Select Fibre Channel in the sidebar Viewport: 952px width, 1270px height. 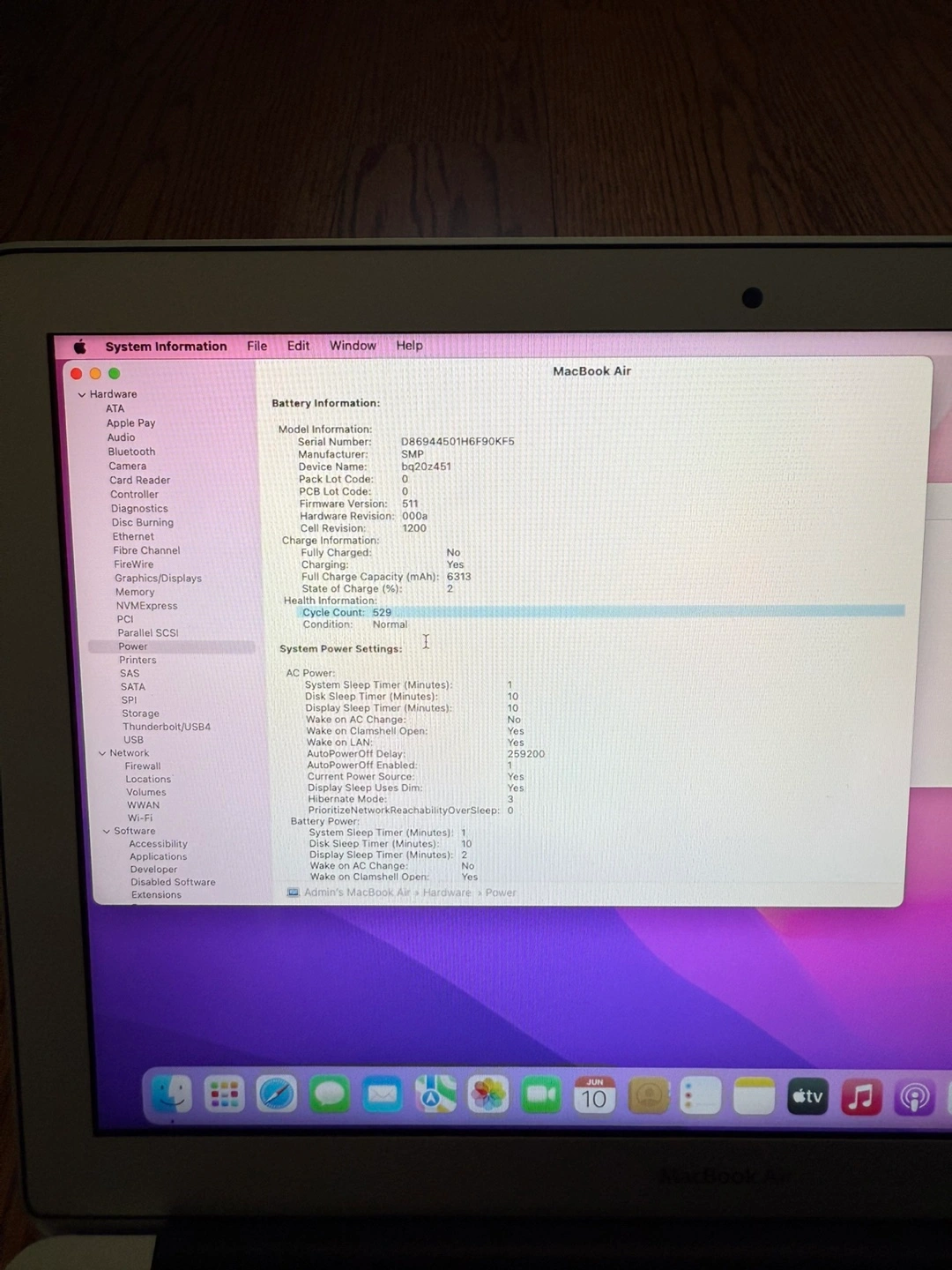146,550
